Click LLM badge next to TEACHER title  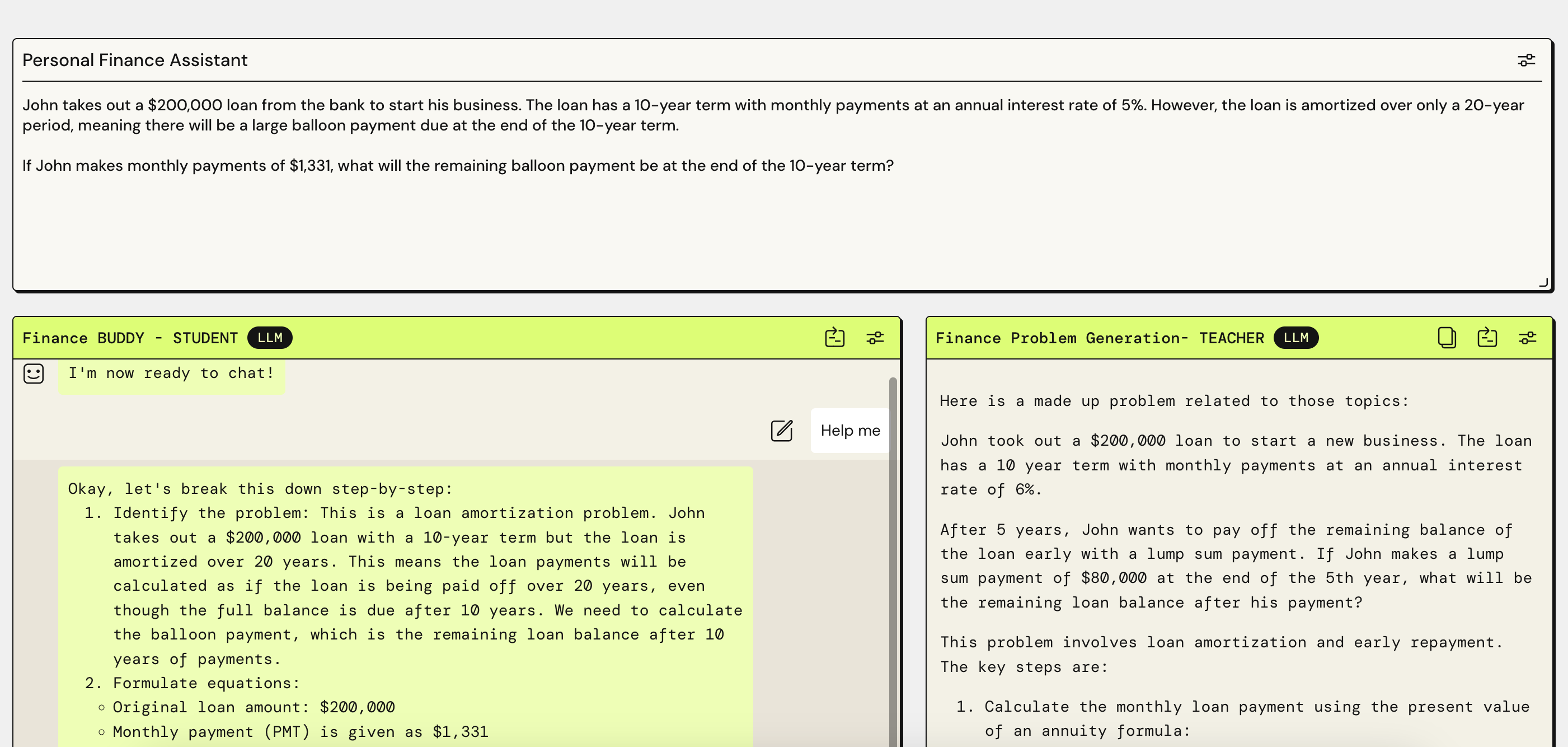pos(1295,338)
